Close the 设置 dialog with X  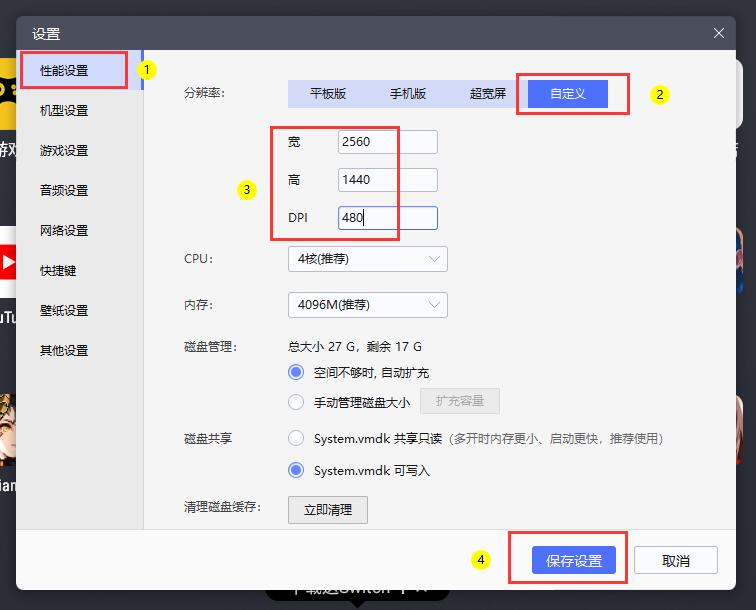[718, 33]
